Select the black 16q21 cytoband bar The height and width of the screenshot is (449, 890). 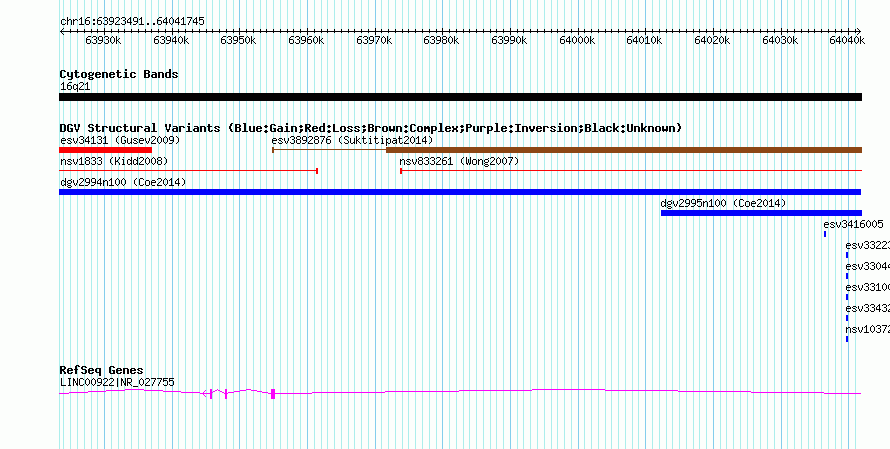click(x=460, y=97)
